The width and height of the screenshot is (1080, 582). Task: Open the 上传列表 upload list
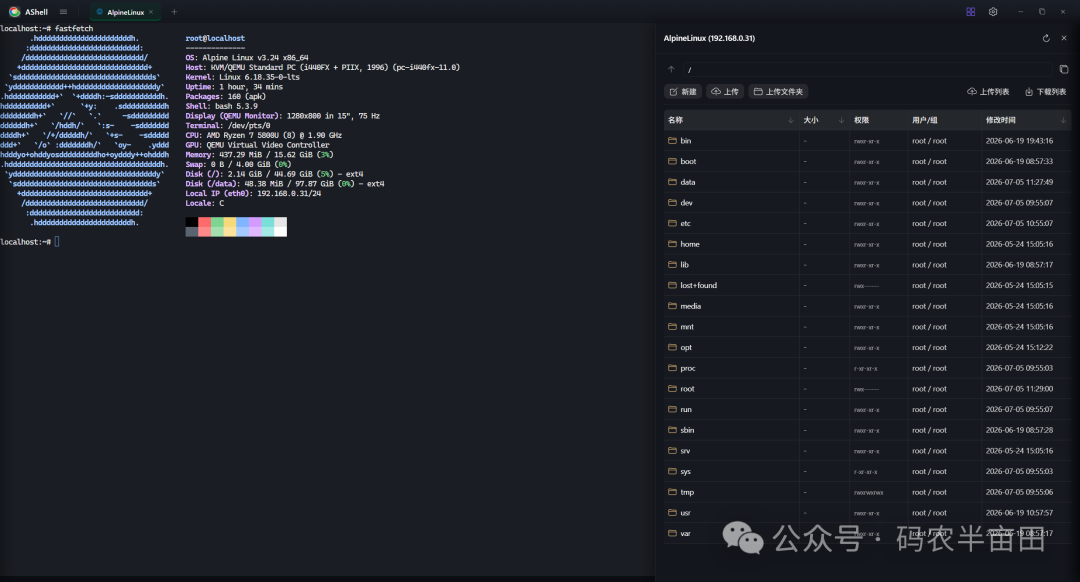(x=988, y=92)
